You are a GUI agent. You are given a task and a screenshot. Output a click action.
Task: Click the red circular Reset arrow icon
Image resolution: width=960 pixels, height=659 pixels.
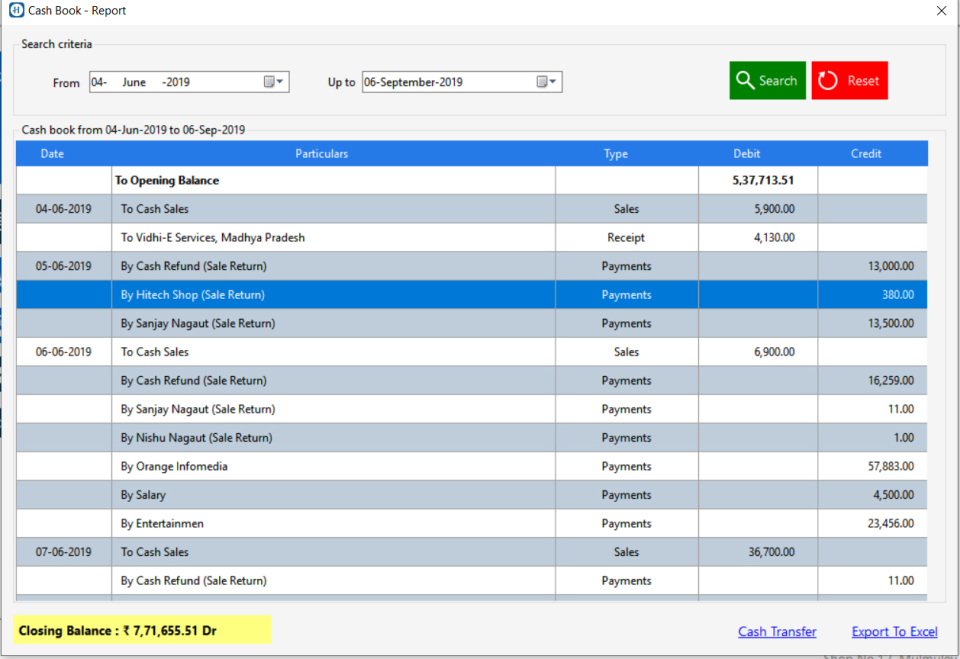(x=828, y=80)
